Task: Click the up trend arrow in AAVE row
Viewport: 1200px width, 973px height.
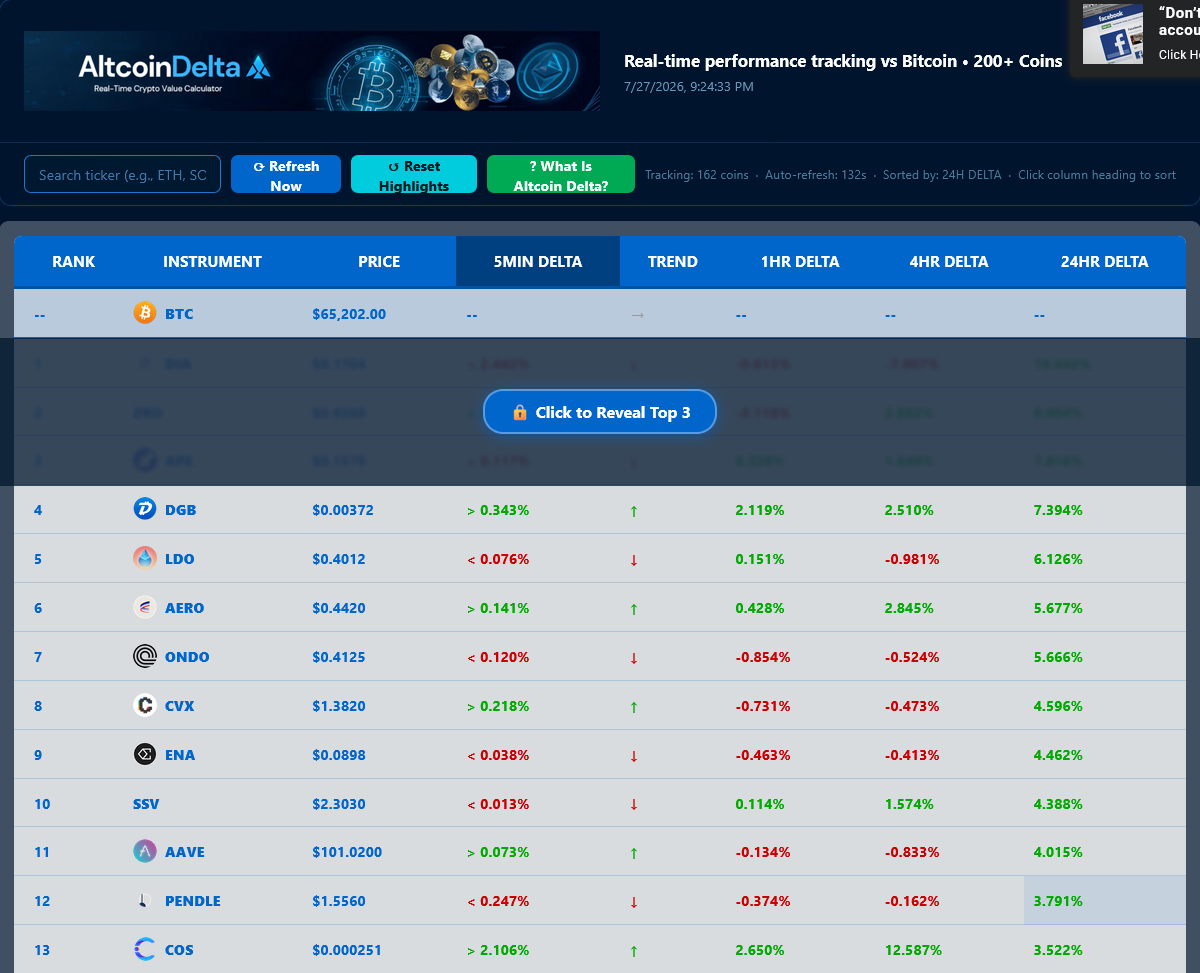Action: point(634,854)
